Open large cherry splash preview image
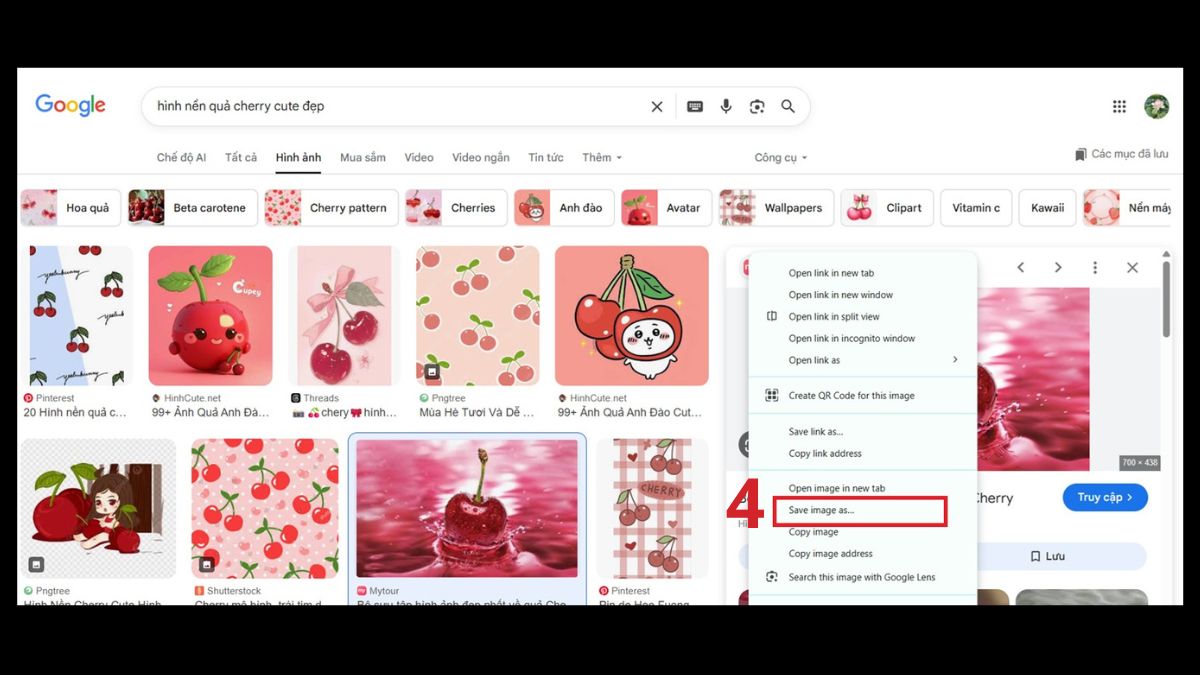The width and height of the screenshot is (1200, 675). pos(1032,379)
